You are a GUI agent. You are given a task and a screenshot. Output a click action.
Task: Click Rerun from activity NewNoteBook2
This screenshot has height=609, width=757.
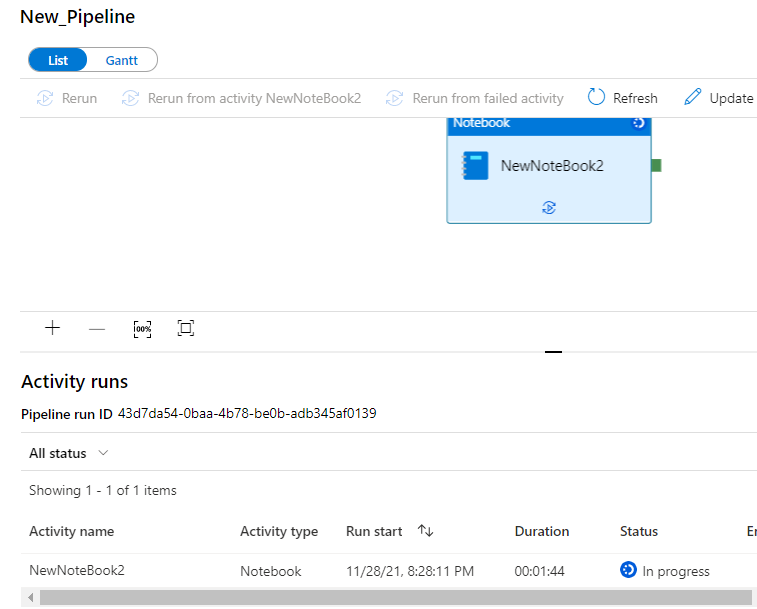pos(241,98)
